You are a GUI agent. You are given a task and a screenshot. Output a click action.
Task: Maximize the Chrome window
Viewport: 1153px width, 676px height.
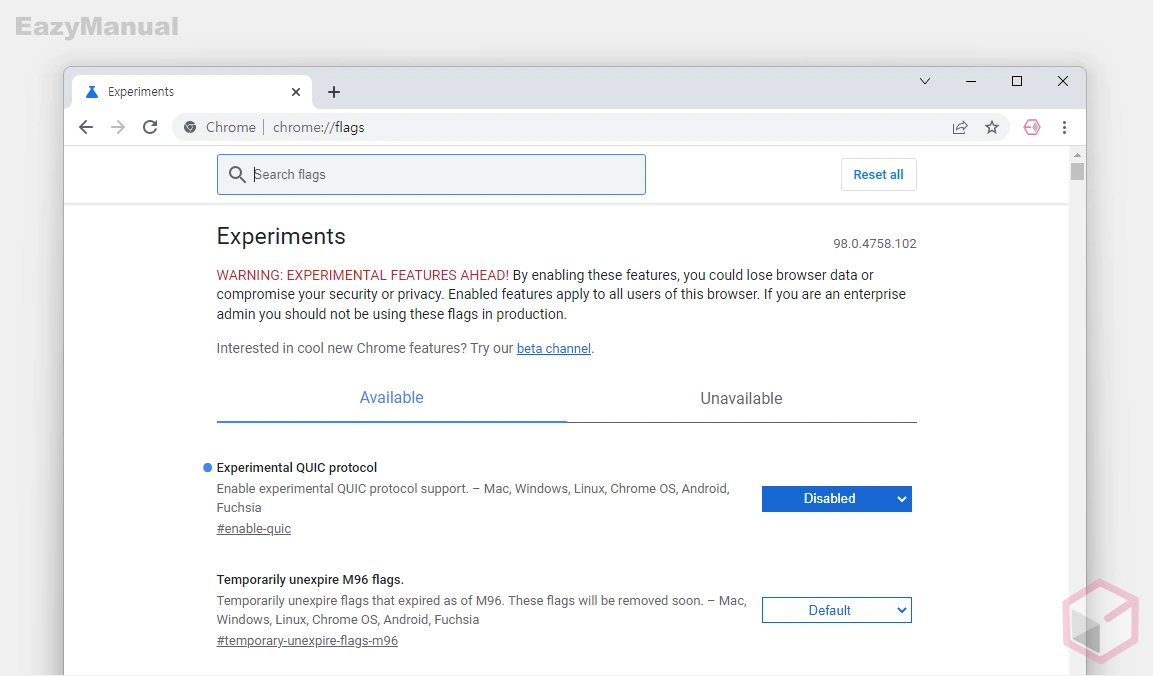pyautogui.click(x=1017, y=81)
